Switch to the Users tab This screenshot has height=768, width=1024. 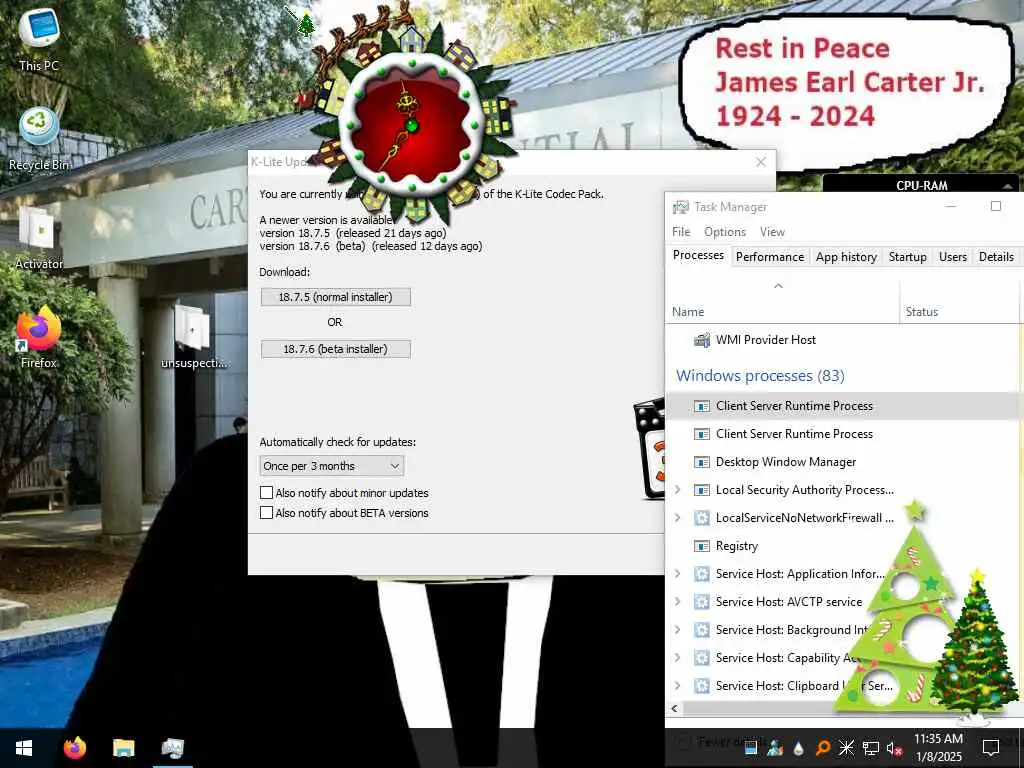click(x=953, y=257)
